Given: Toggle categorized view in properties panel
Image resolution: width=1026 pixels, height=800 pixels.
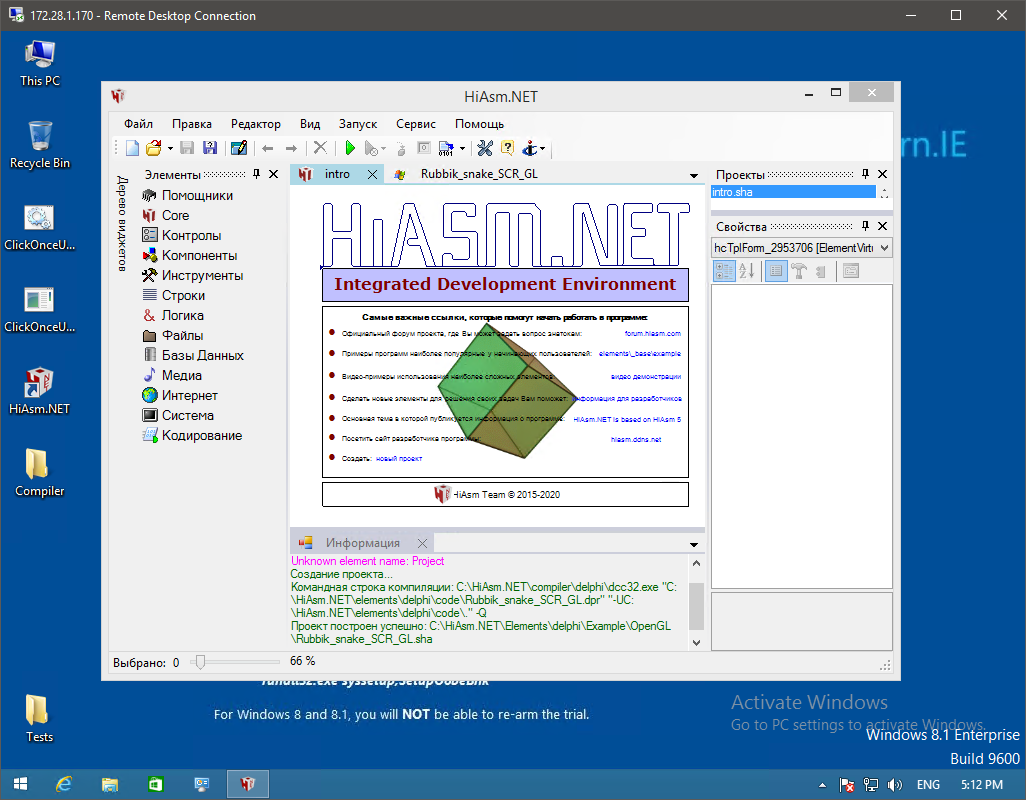Looking at the screenshot, I should click(x=723, y=270).
